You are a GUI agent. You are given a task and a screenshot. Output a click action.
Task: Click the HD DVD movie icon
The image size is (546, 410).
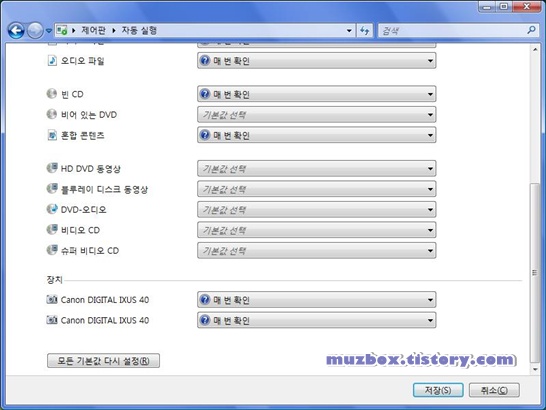(52, 168)
